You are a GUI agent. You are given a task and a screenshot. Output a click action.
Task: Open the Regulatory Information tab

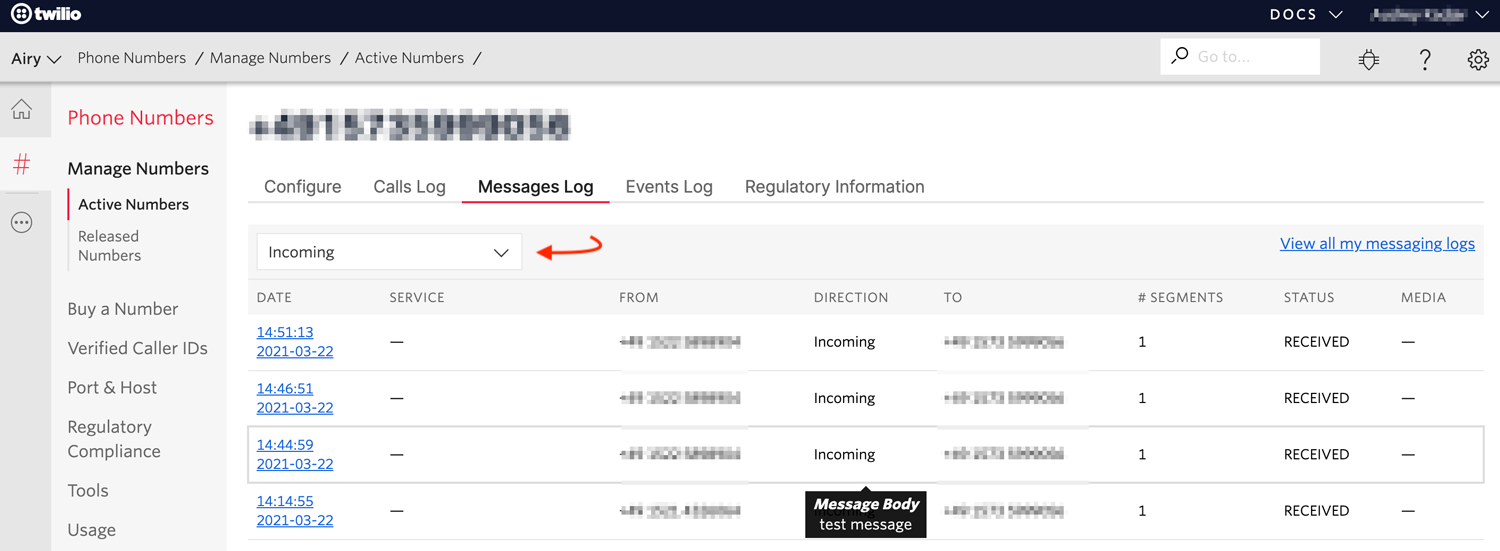pos(834,187)
